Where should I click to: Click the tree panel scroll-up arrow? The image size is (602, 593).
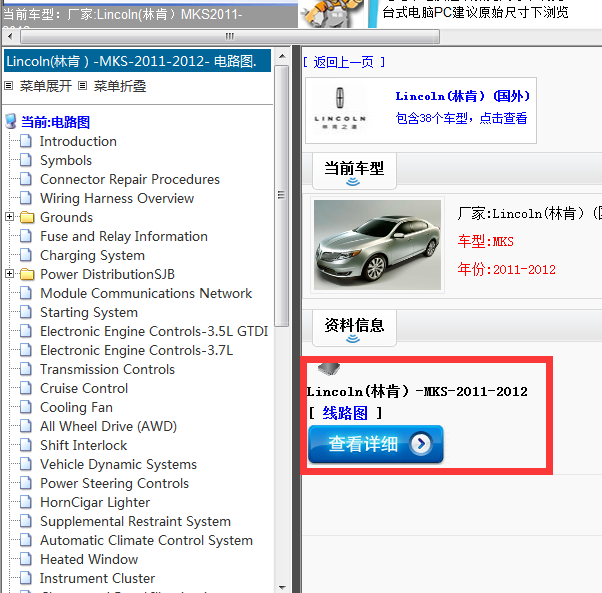click(x=282, y=56)
